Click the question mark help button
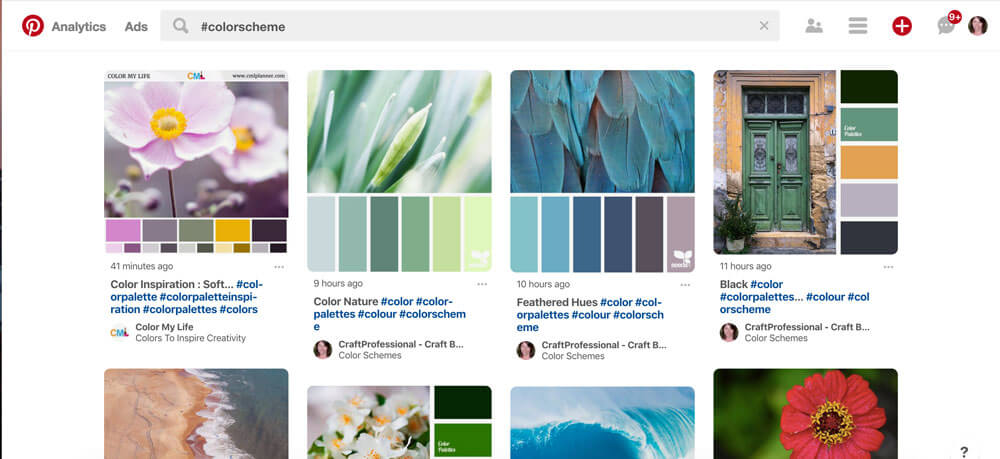The image size is (1000, 459). [x=964, y=452]
